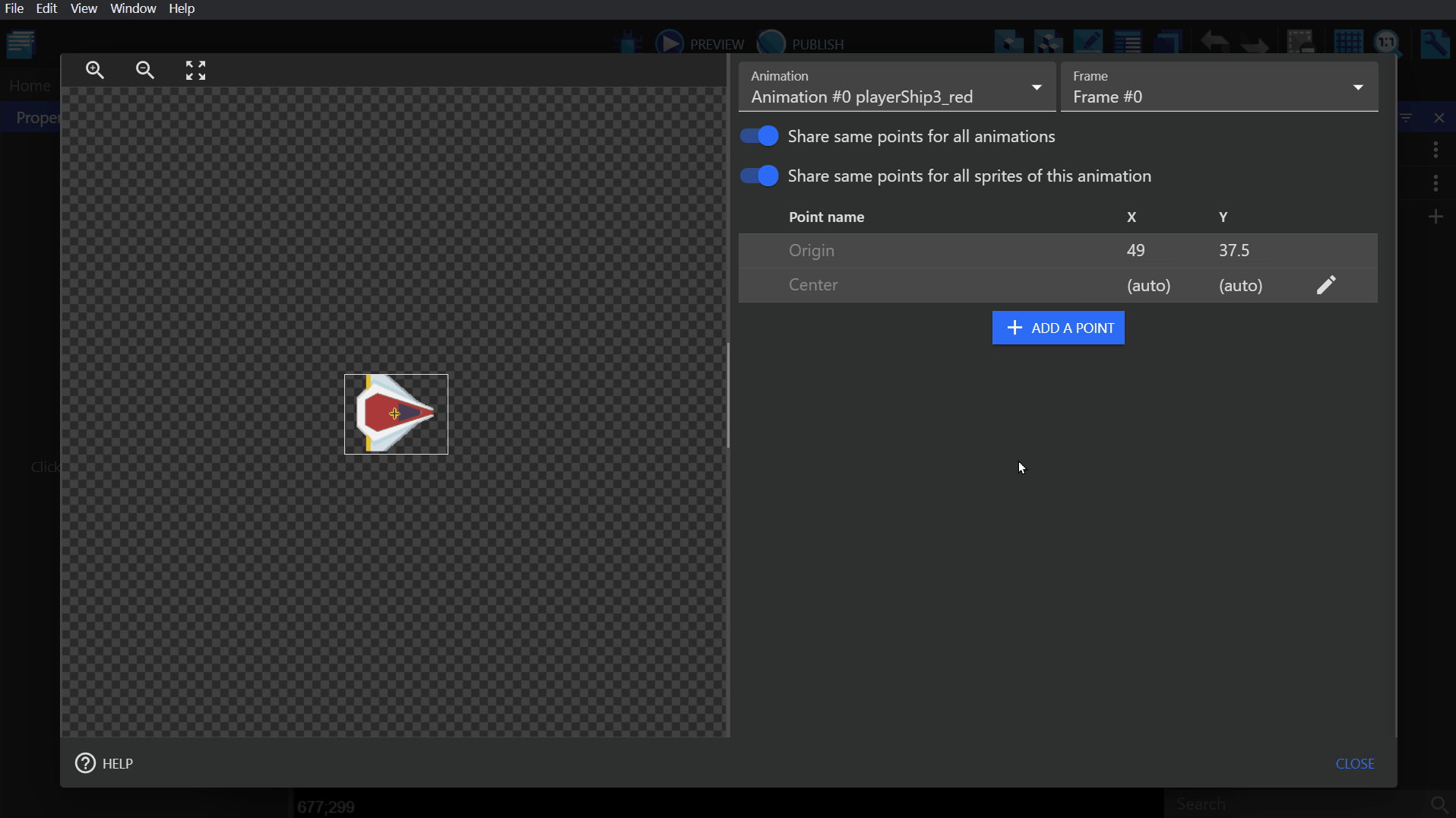Click the plus icon in Add a Point

coord(1014,328)
